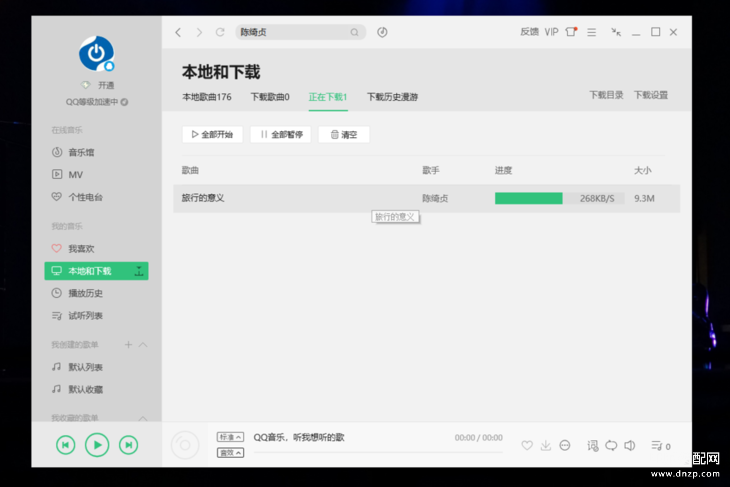Switch to 下载历史漫游 tab
The image size is (730, 487).
(392, 97)
